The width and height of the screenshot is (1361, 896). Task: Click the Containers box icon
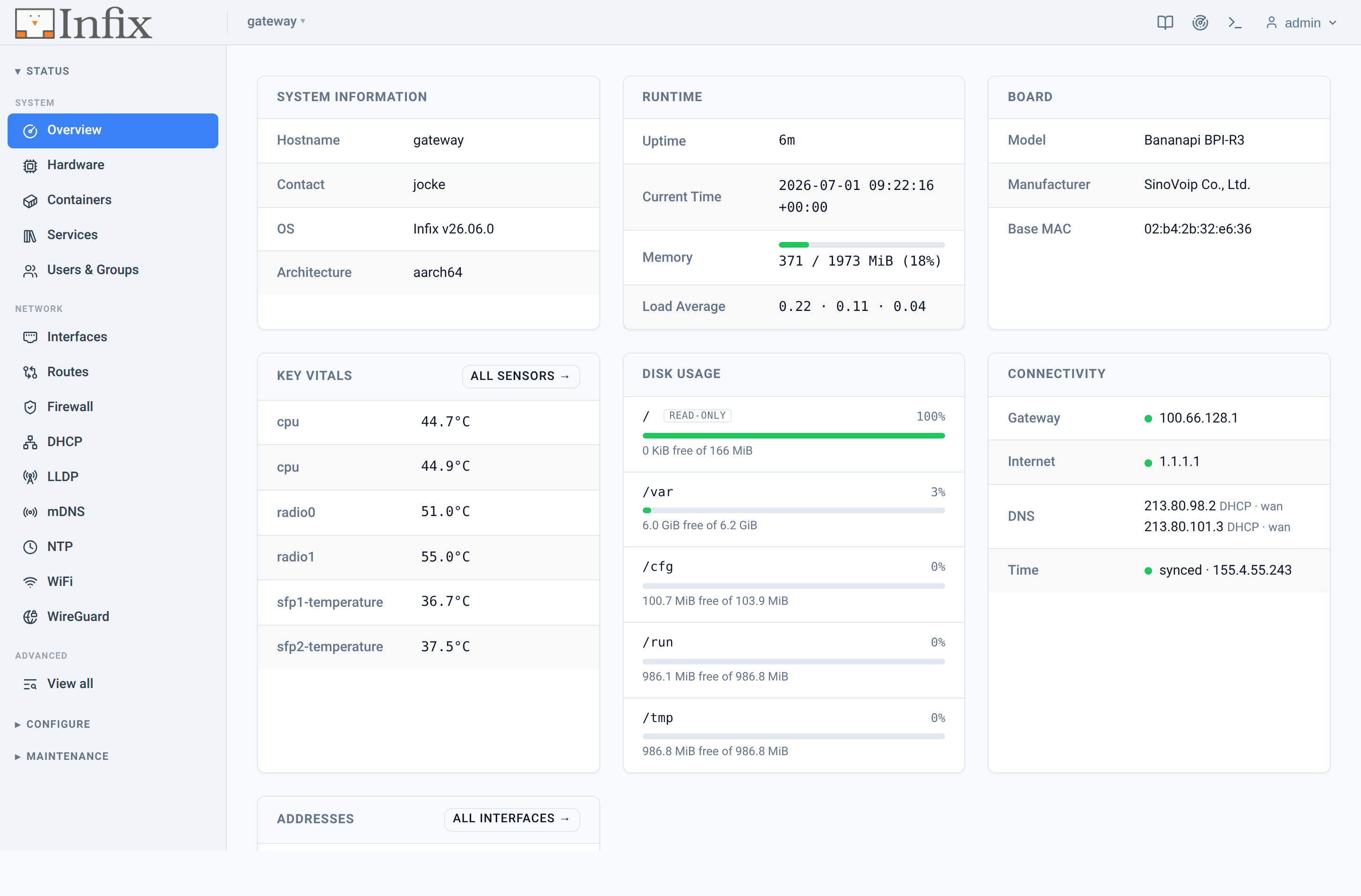coord(30,201)
